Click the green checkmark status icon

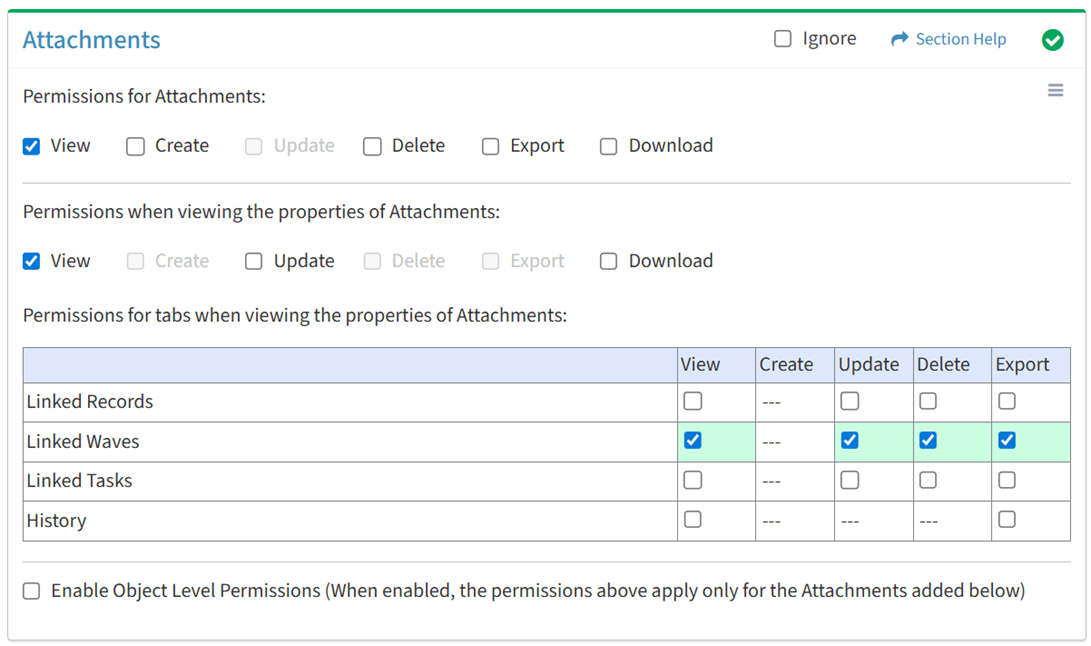(x=1052, y=40)
